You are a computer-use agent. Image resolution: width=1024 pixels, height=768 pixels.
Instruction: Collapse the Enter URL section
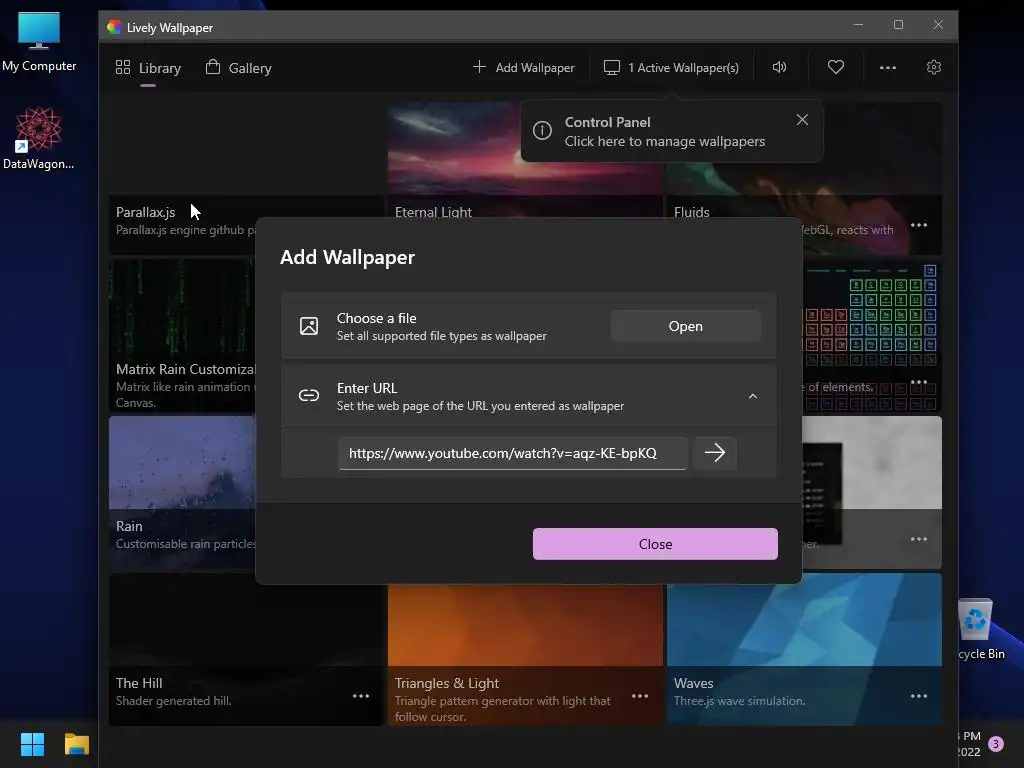point(752,396)
